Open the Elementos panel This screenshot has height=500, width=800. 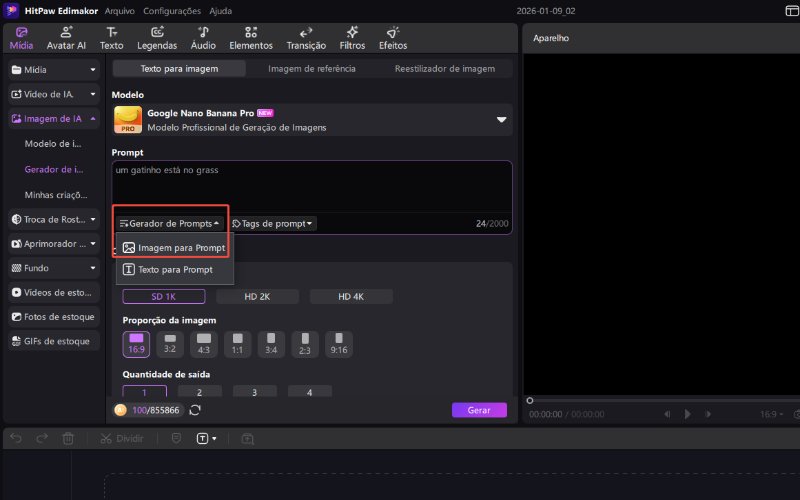(x=250, y=38)
